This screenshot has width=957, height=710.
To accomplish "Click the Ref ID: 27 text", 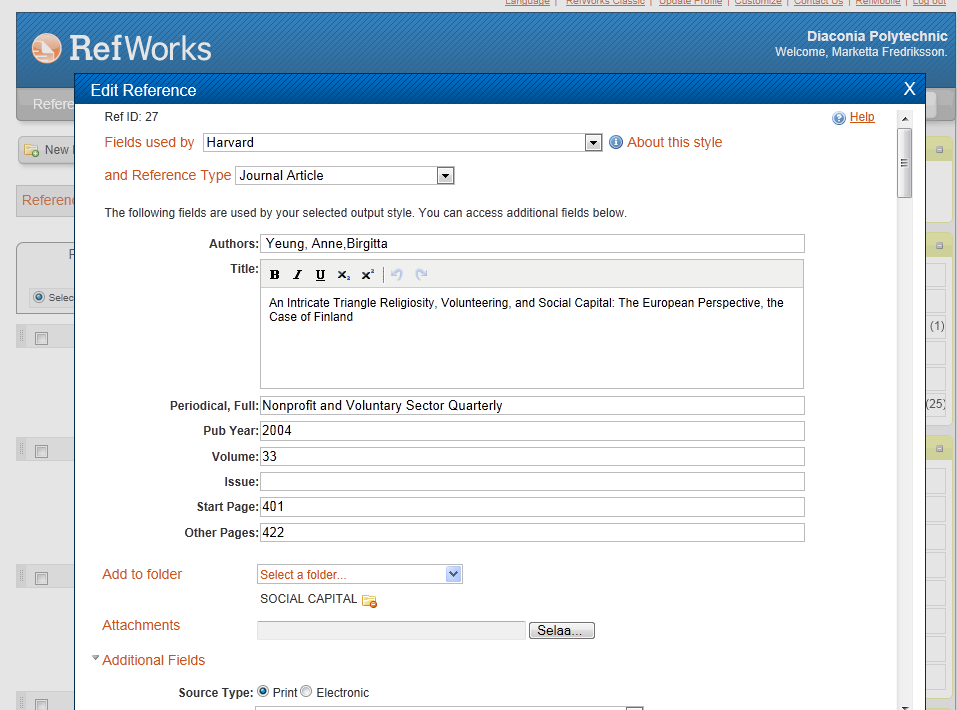I will pyautogui.click(x=131, y=117).
